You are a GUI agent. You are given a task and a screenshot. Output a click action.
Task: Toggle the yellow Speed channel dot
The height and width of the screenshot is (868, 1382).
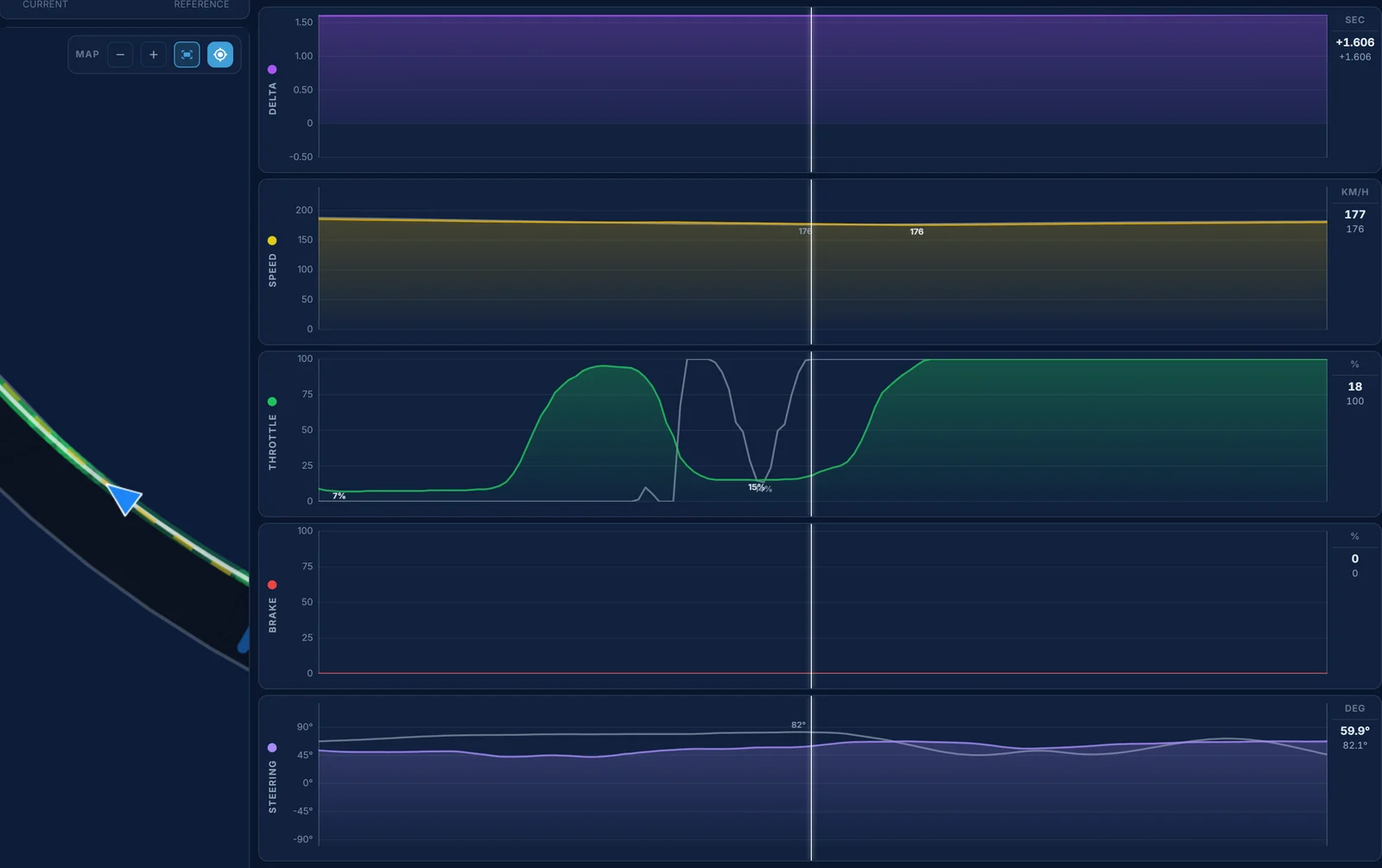pyautogui.click(x=272, y=241)
